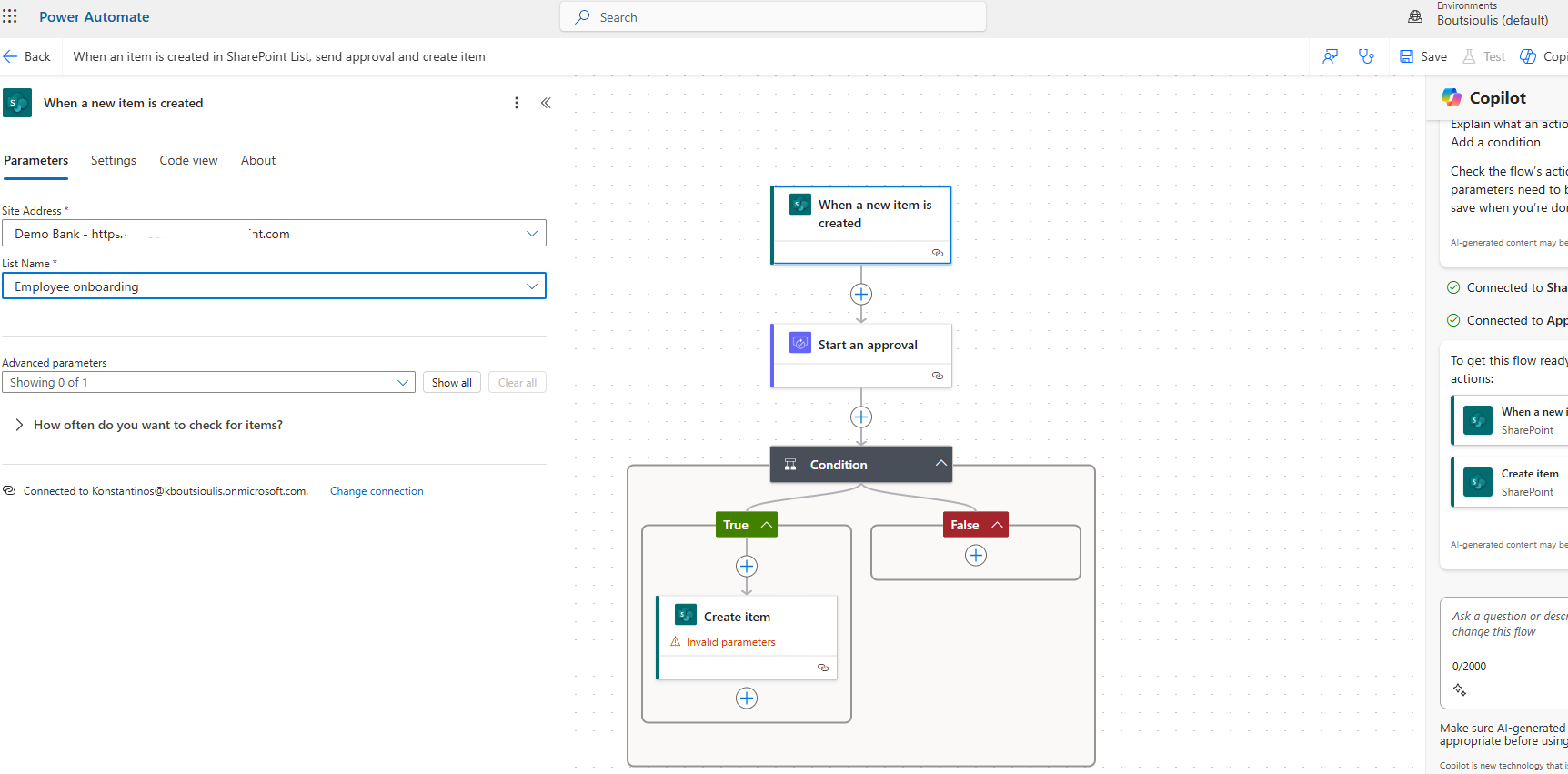
Task: Switch to the Code view tab
Action: point(188,160)
